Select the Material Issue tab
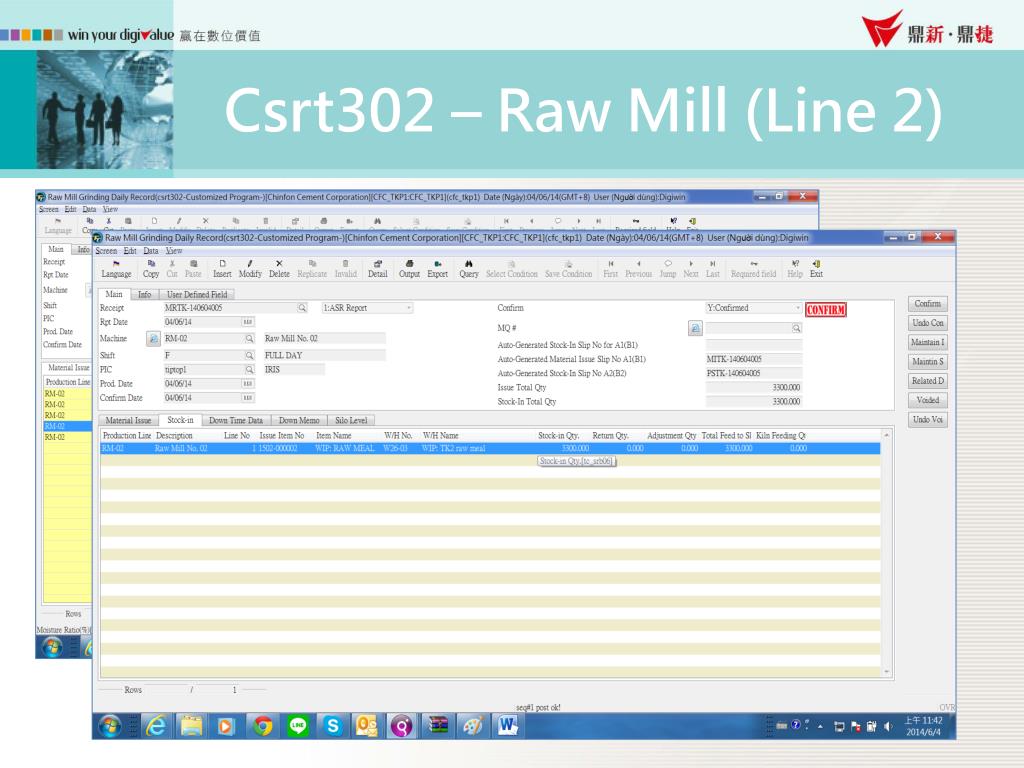This screenshot has width=1024, height=768. click(x=128, y=421)
